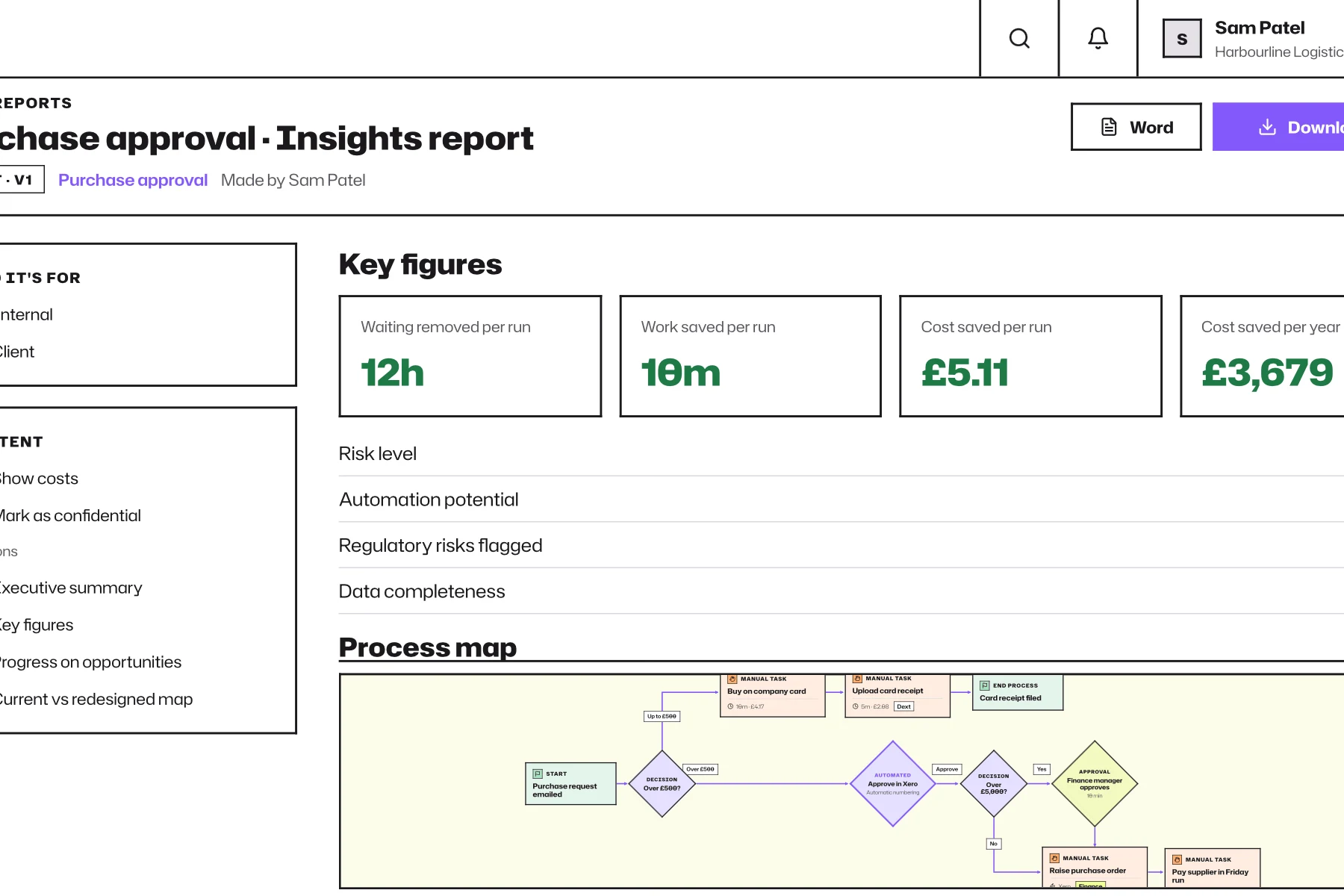Select the Finance manager approves node
Viewport: 1344px width, 896px height.
1095,783
